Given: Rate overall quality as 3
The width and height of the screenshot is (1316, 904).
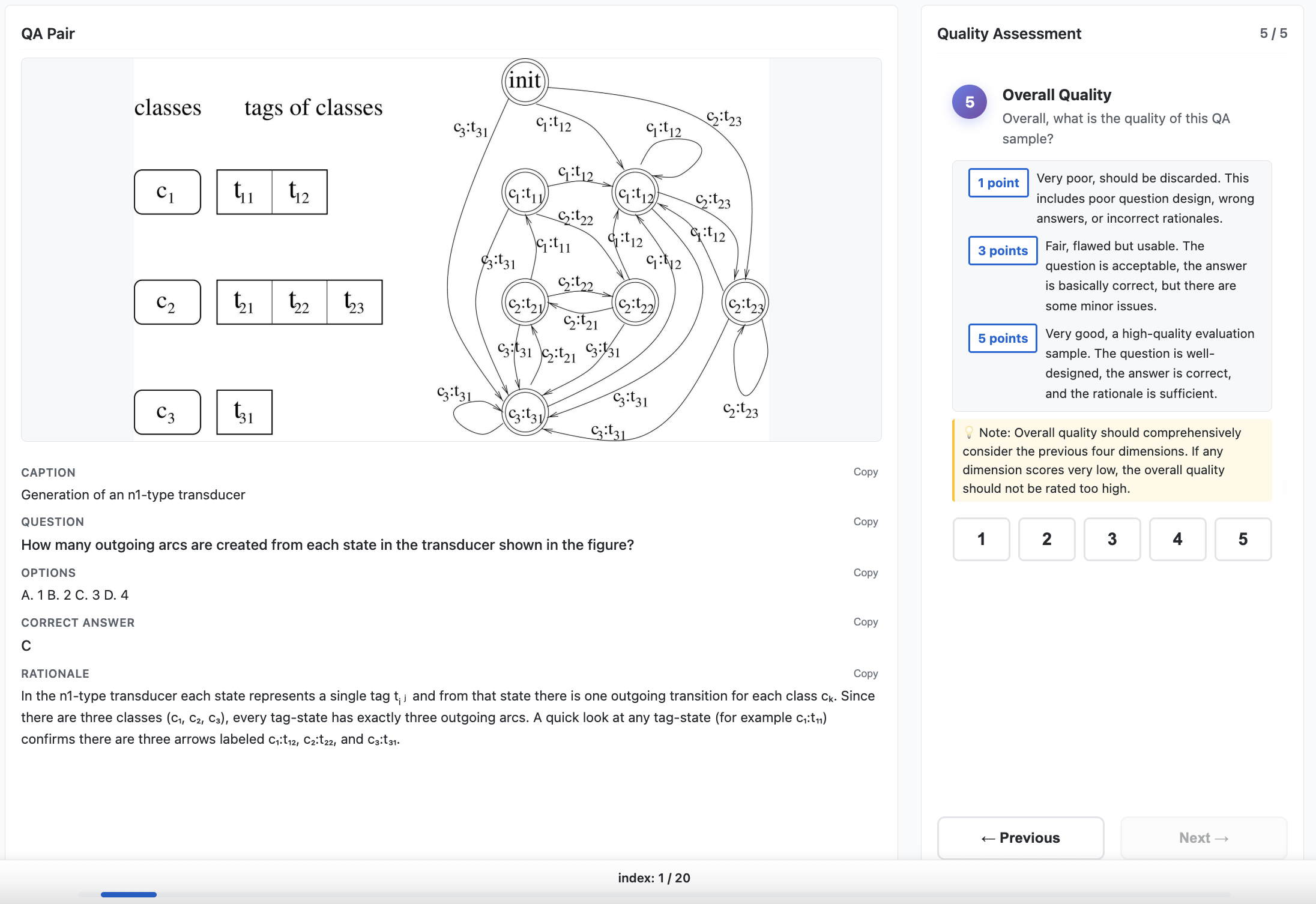Looking at the screenshot, I should tap(1112, 539).
